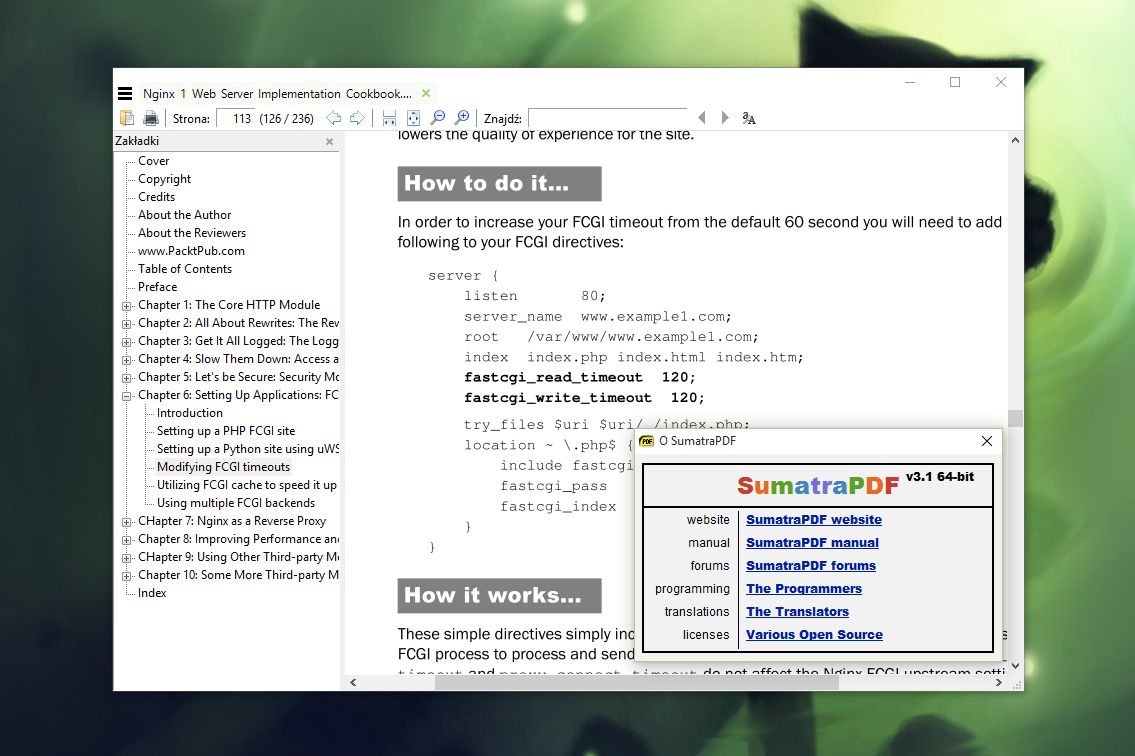Select Using multiple FCGI backends bookmark

[x=236, y=503]
